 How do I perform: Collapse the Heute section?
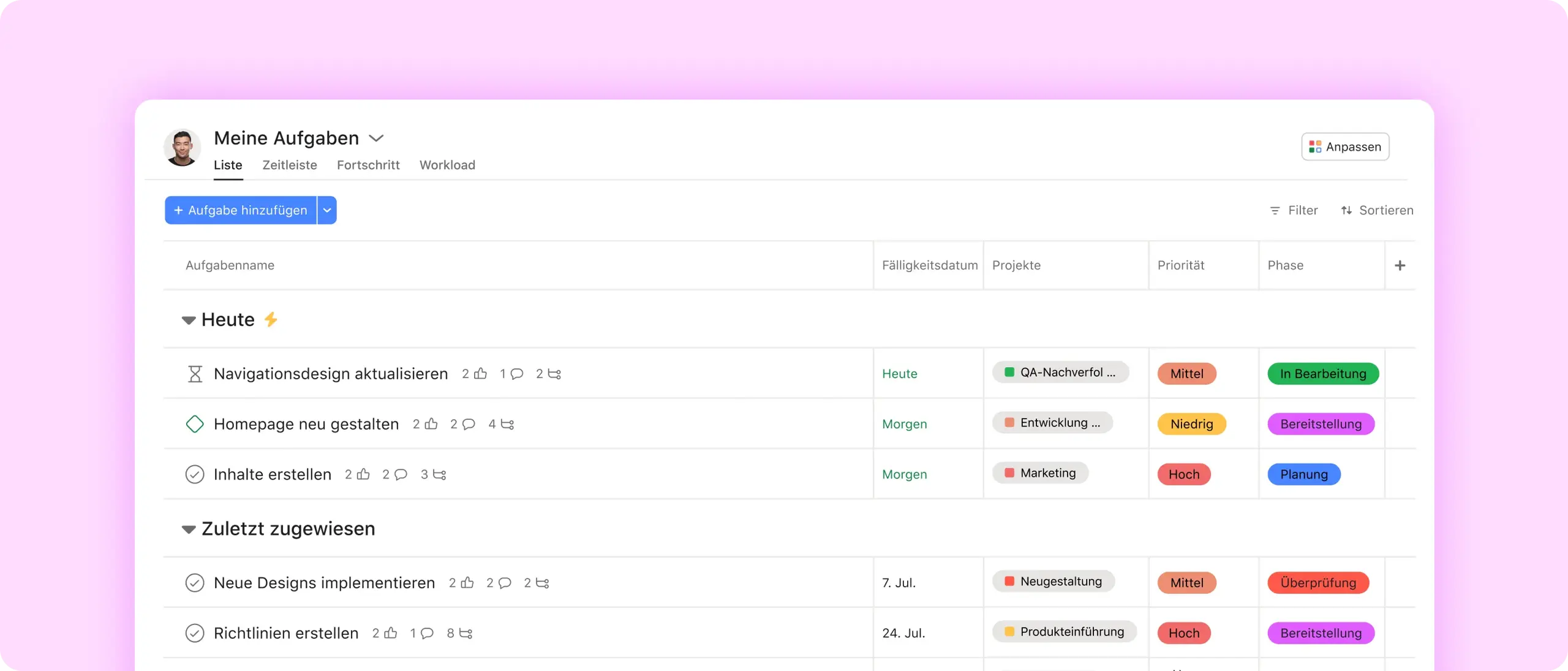tap(189, 320)
